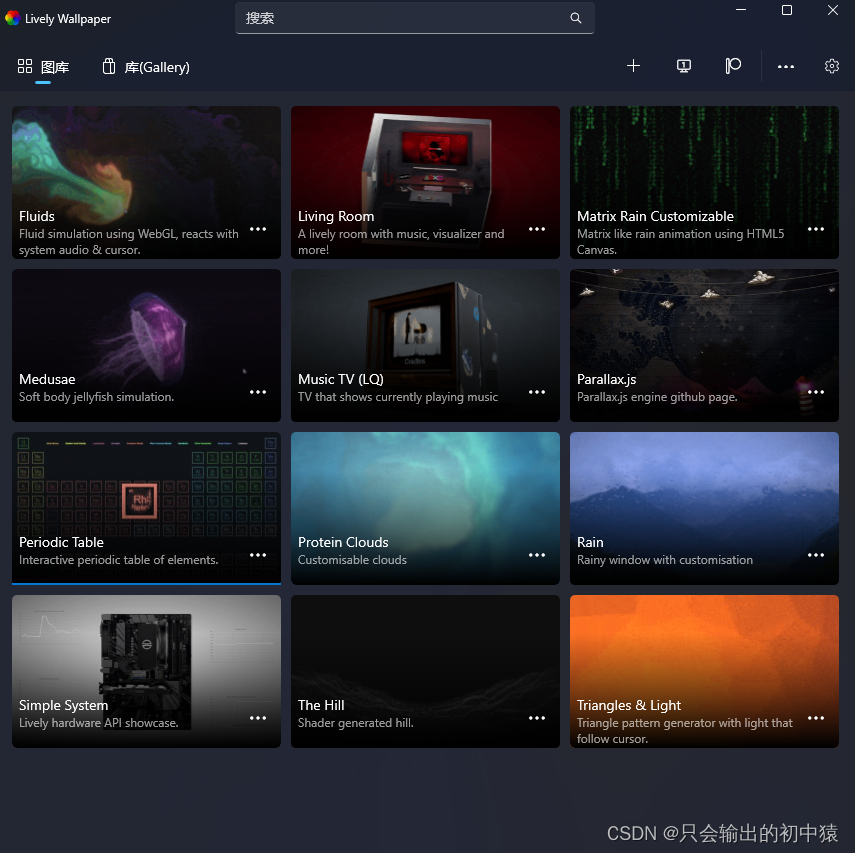The height and width of the screenshot is (853, 855).
Task: Select The Hill wallpaper thumbnail
Action: [x=425, y=671]
